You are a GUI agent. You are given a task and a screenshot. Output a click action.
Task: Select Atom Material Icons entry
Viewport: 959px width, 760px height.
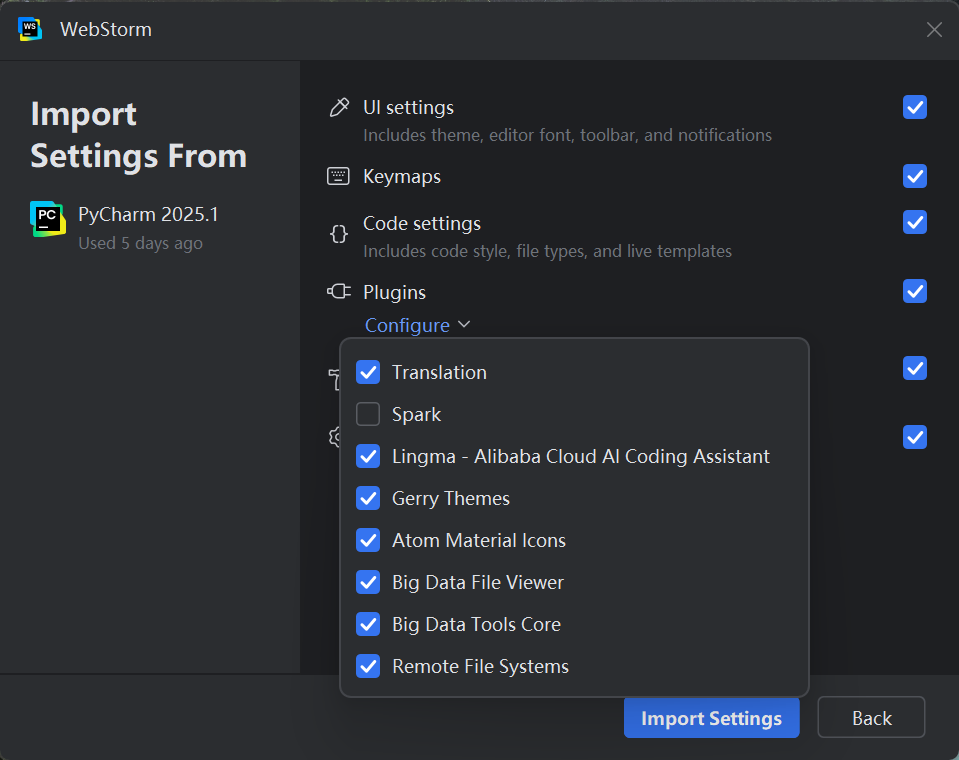coord(478,540)
